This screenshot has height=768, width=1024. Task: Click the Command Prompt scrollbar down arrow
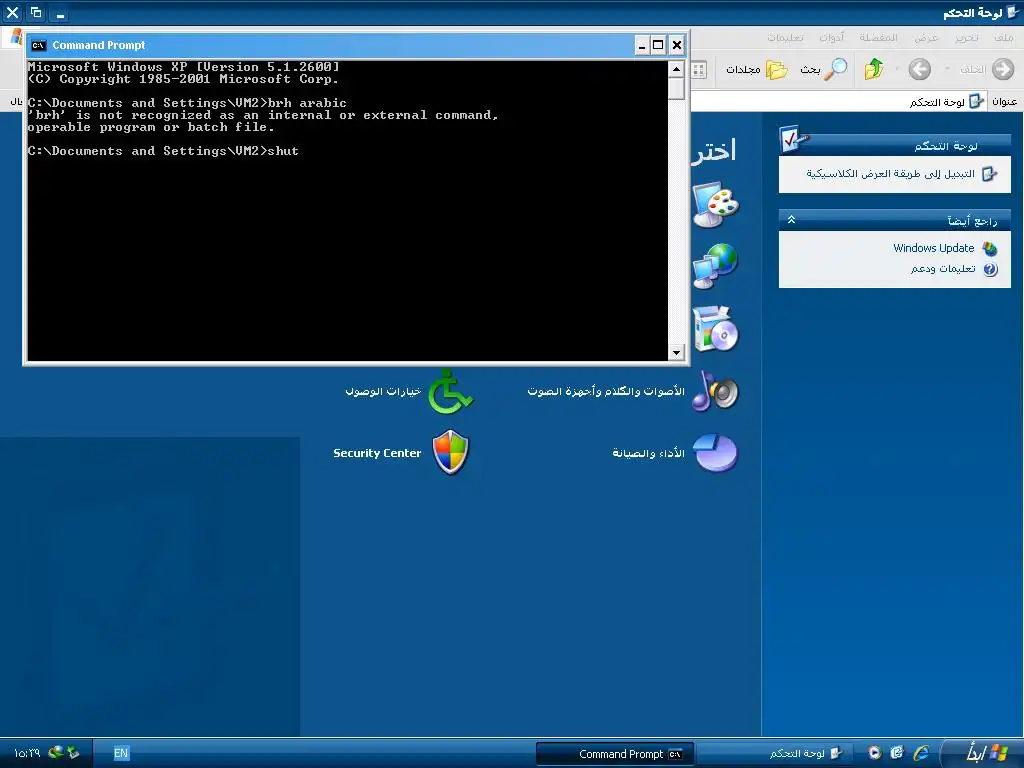coord(676,353)
